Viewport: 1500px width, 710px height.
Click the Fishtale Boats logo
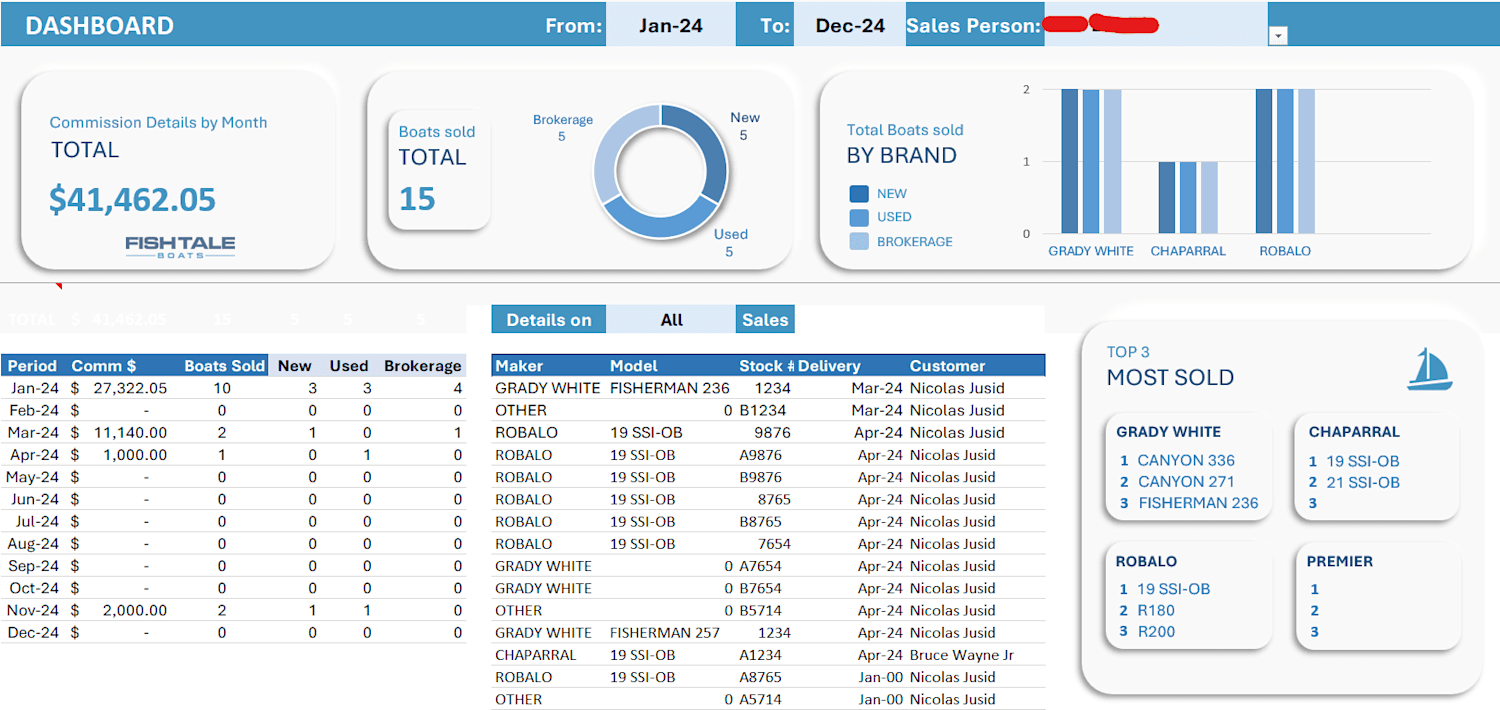coord(180,247)
